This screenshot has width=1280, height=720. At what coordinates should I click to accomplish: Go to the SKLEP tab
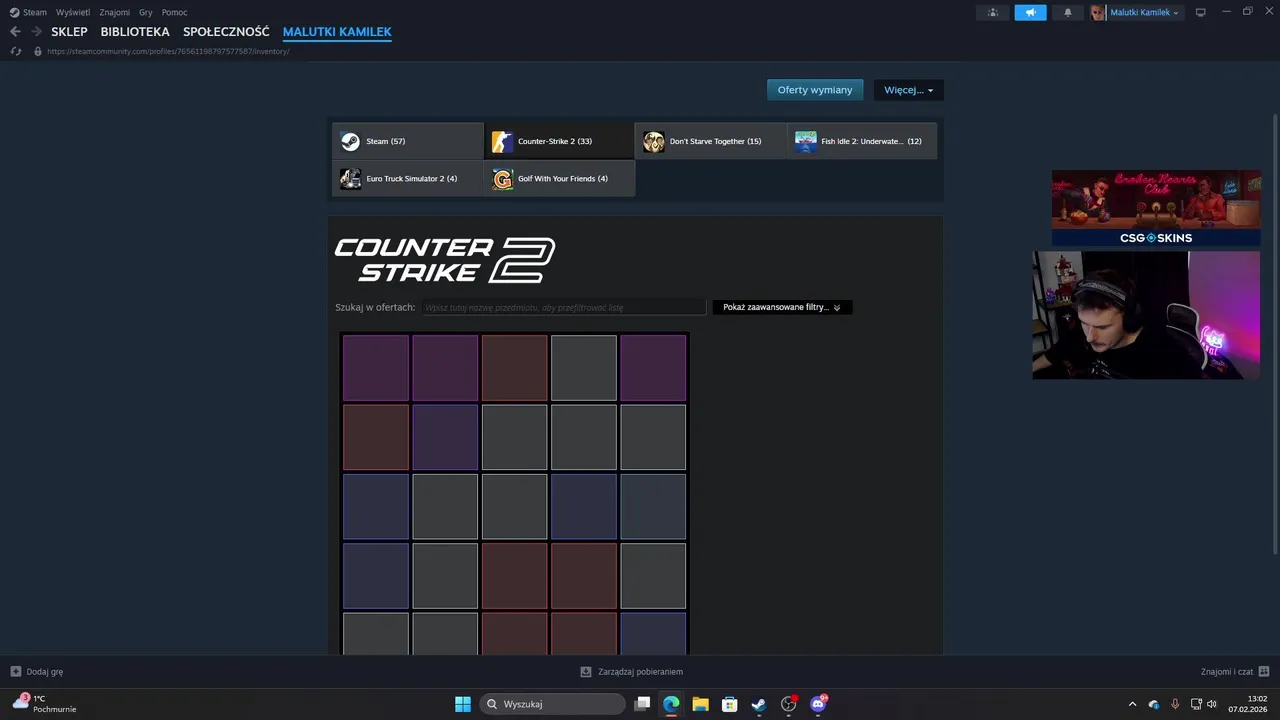click(x=69, y=32)
